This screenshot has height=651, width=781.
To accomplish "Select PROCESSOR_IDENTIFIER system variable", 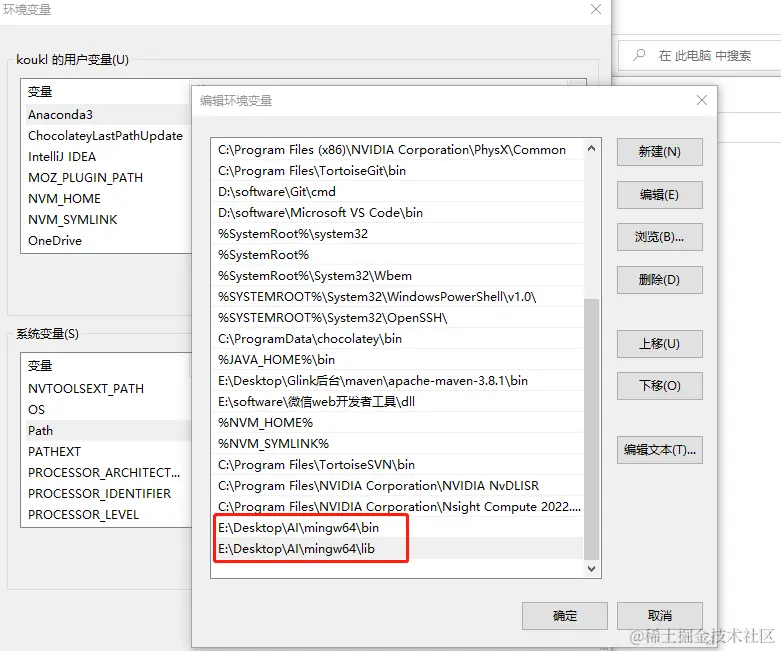I will (107, 494).
